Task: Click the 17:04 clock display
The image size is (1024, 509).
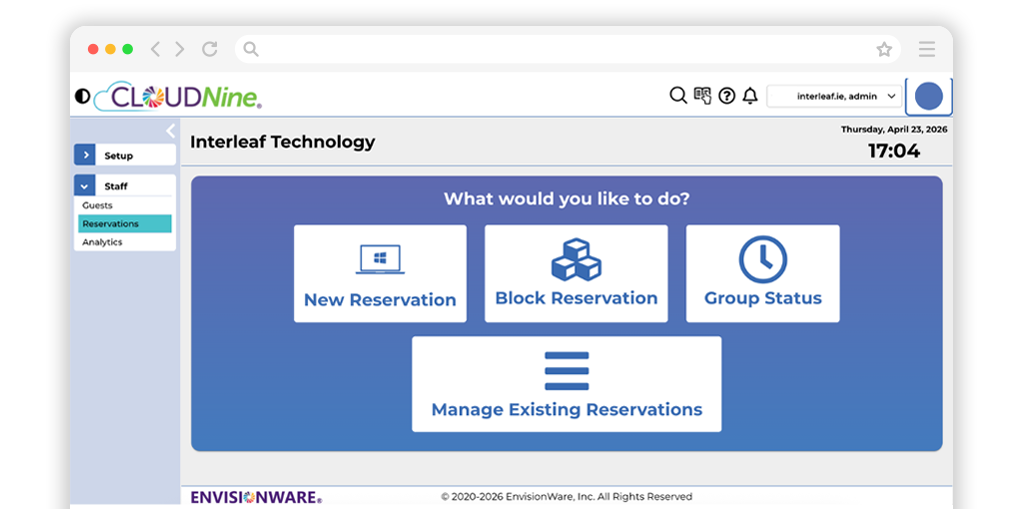Action: pos(893,151)
